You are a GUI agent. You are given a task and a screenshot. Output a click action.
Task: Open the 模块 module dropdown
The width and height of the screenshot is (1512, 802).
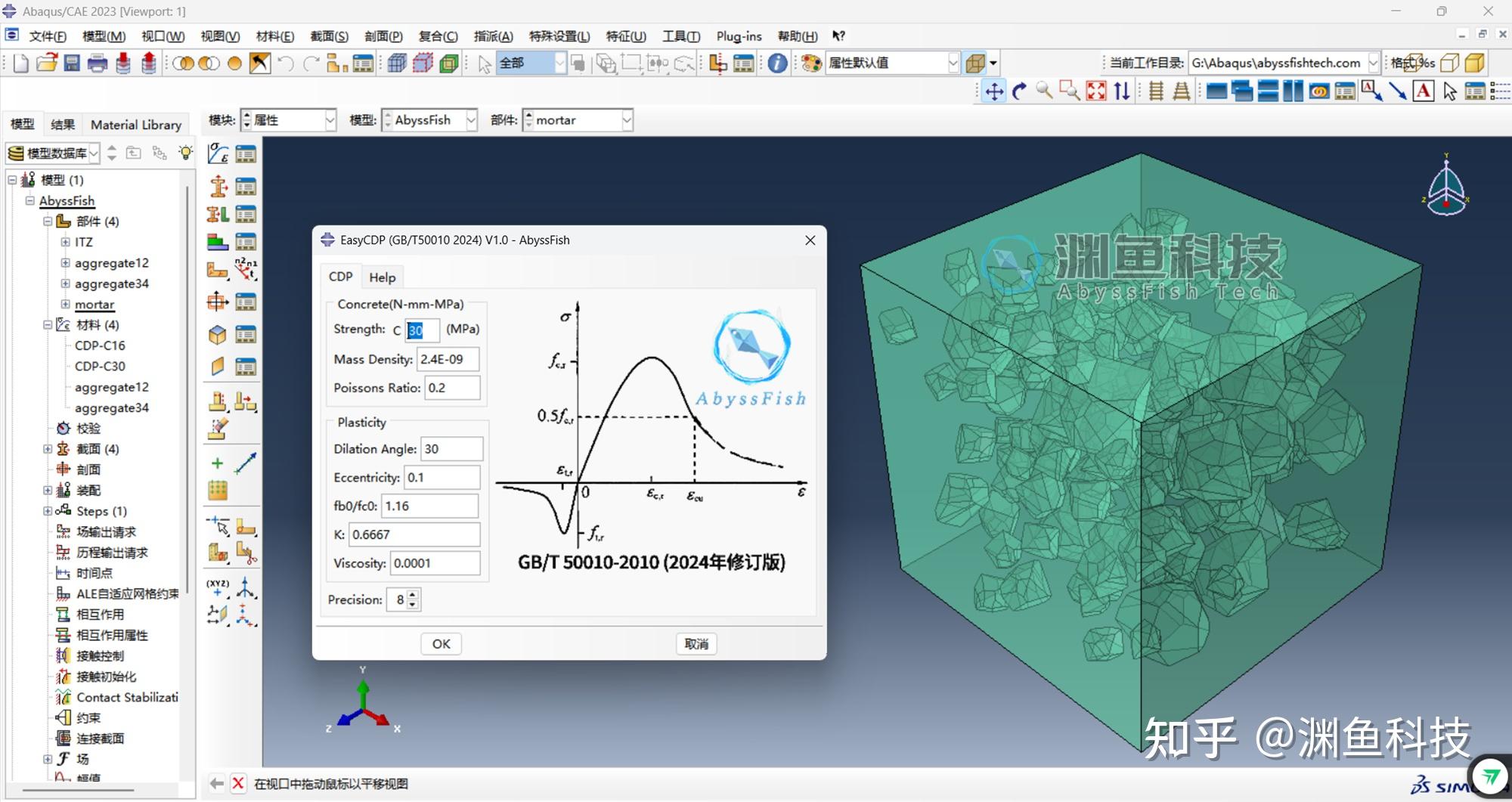pos(330,120)
